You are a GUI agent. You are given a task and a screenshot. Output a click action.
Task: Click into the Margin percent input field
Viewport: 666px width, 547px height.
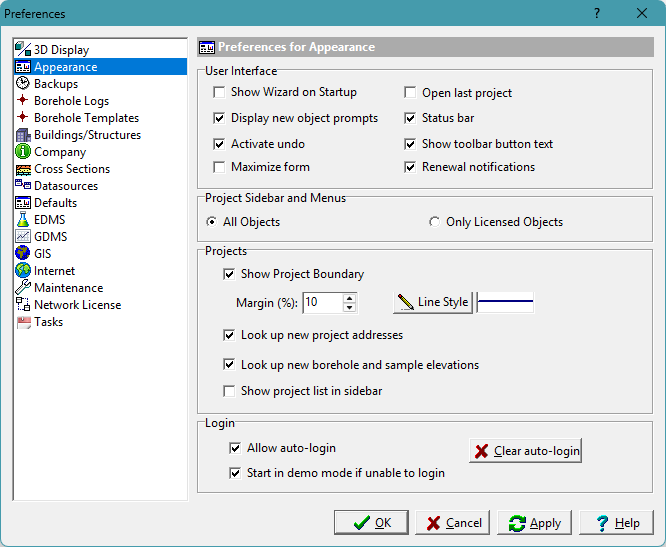click(x=321, y=302)
